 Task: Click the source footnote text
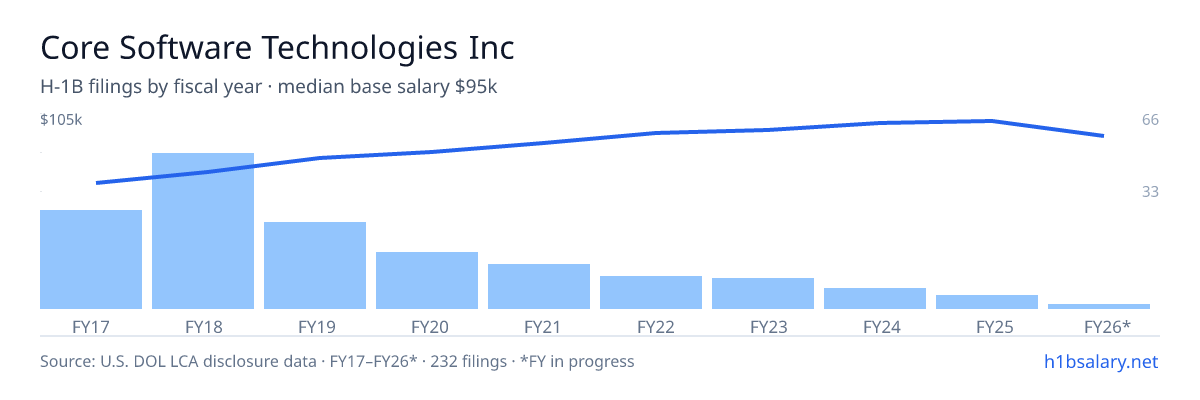pos(337,361)
